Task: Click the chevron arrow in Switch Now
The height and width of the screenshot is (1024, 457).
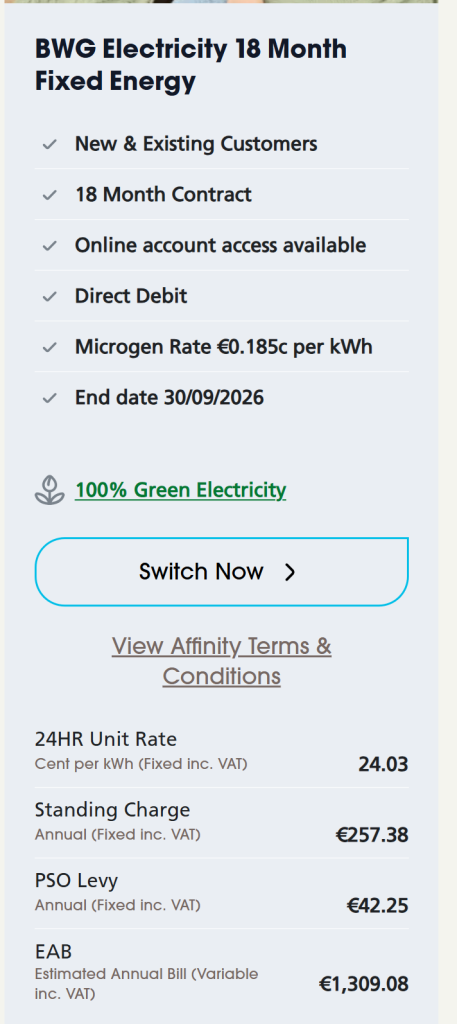Action: tap(291, 573)
